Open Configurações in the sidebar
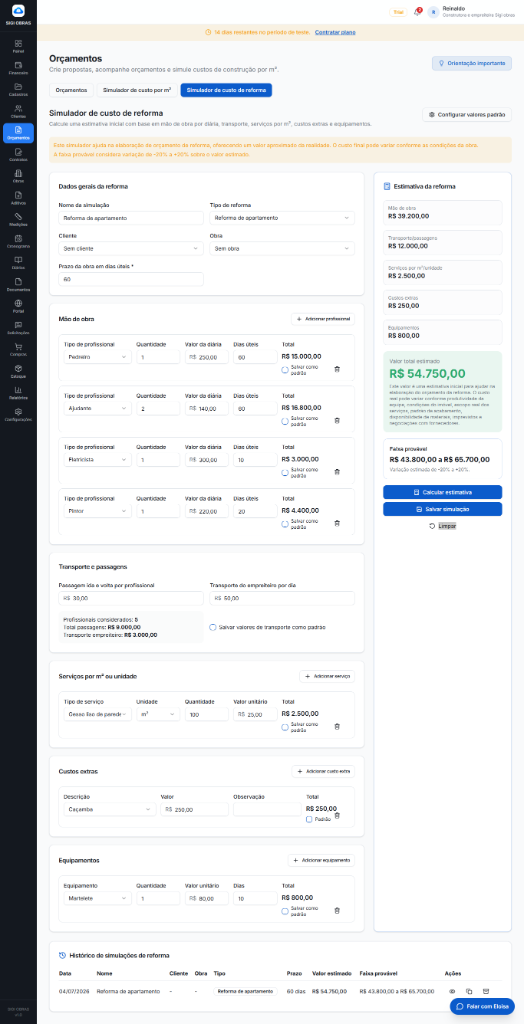 click(x=18, y=414)
